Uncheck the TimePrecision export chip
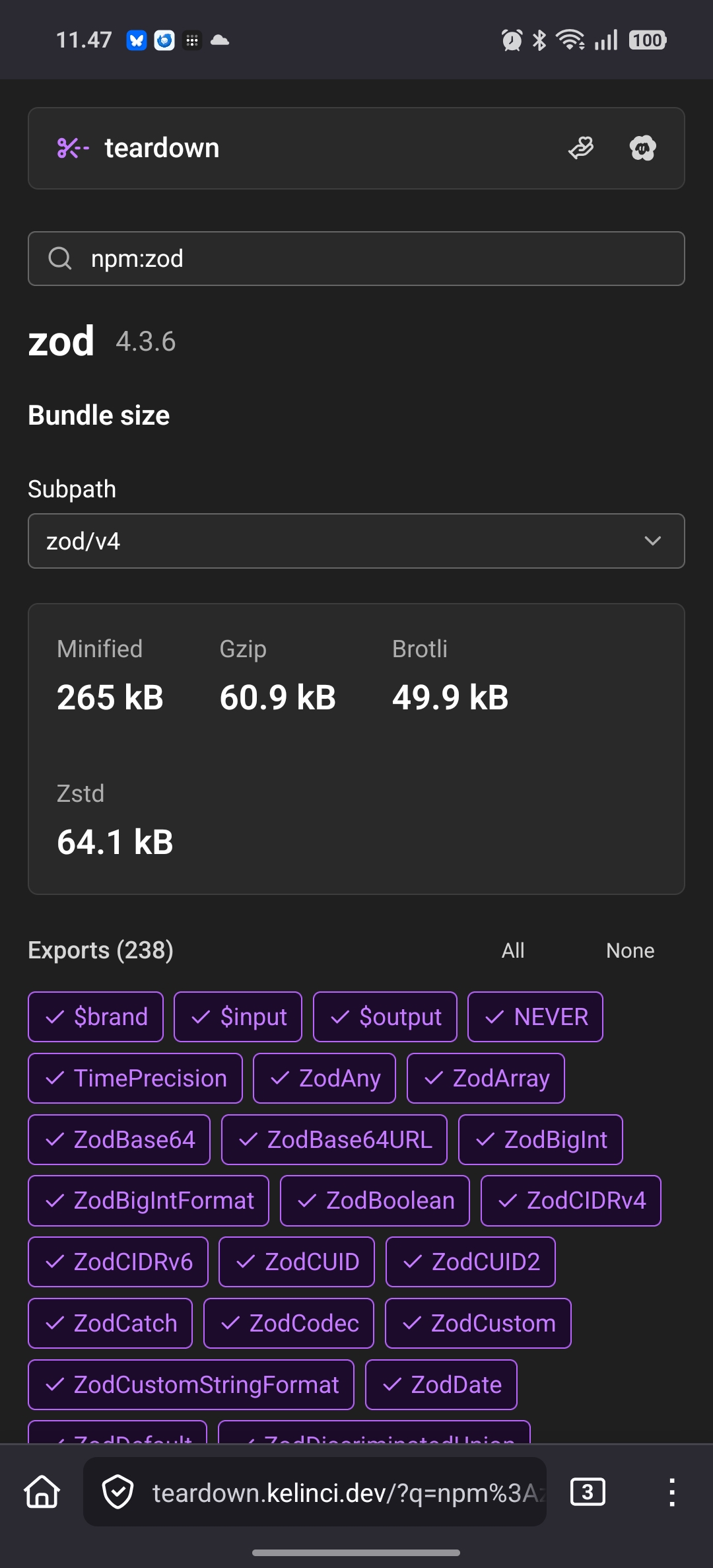Screen dimensions: 713x1568 point(135,1078)
